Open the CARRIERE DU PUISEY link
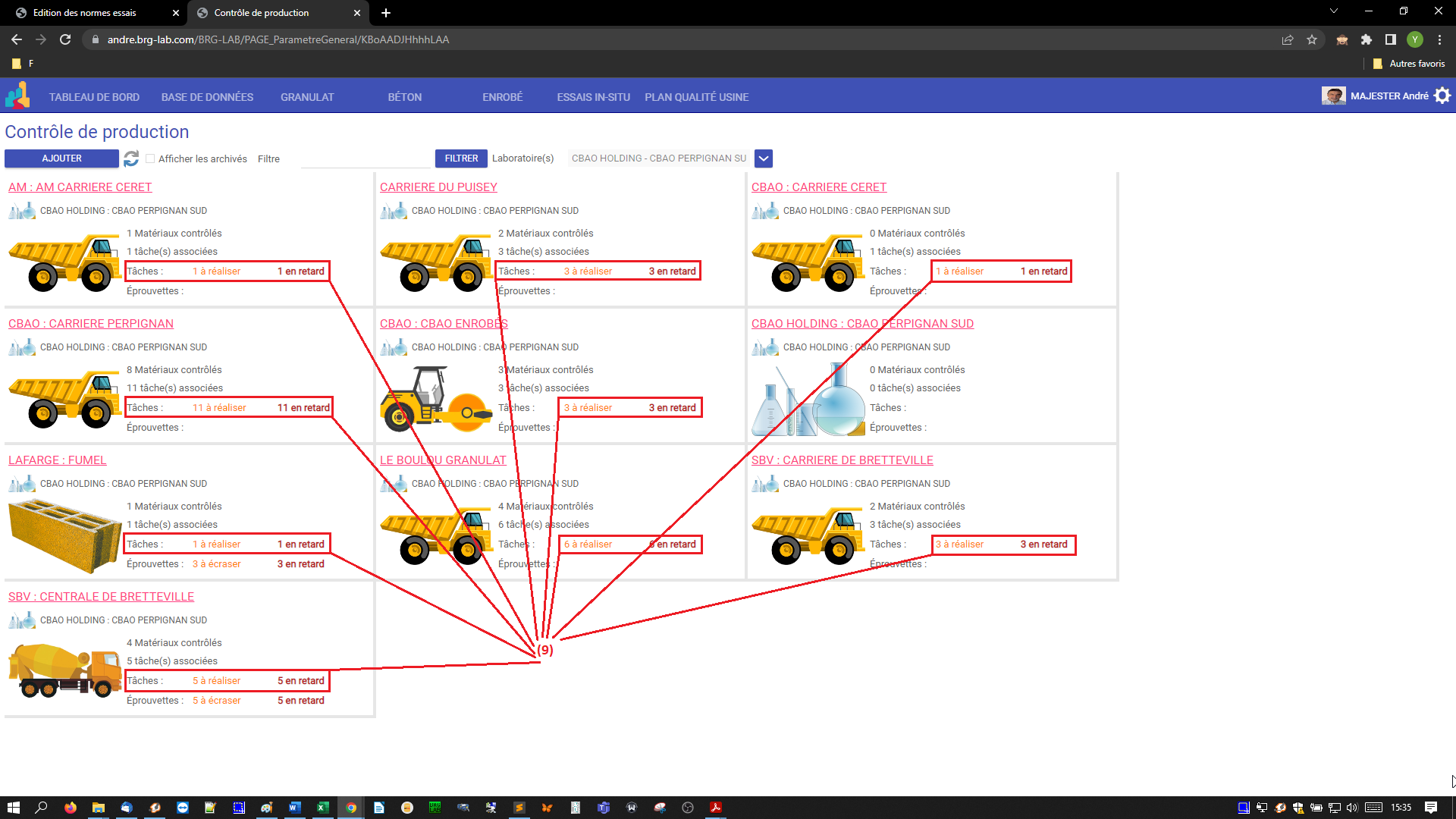The height and width of the screenshot is (819, 1456). (x=438, y=187)
